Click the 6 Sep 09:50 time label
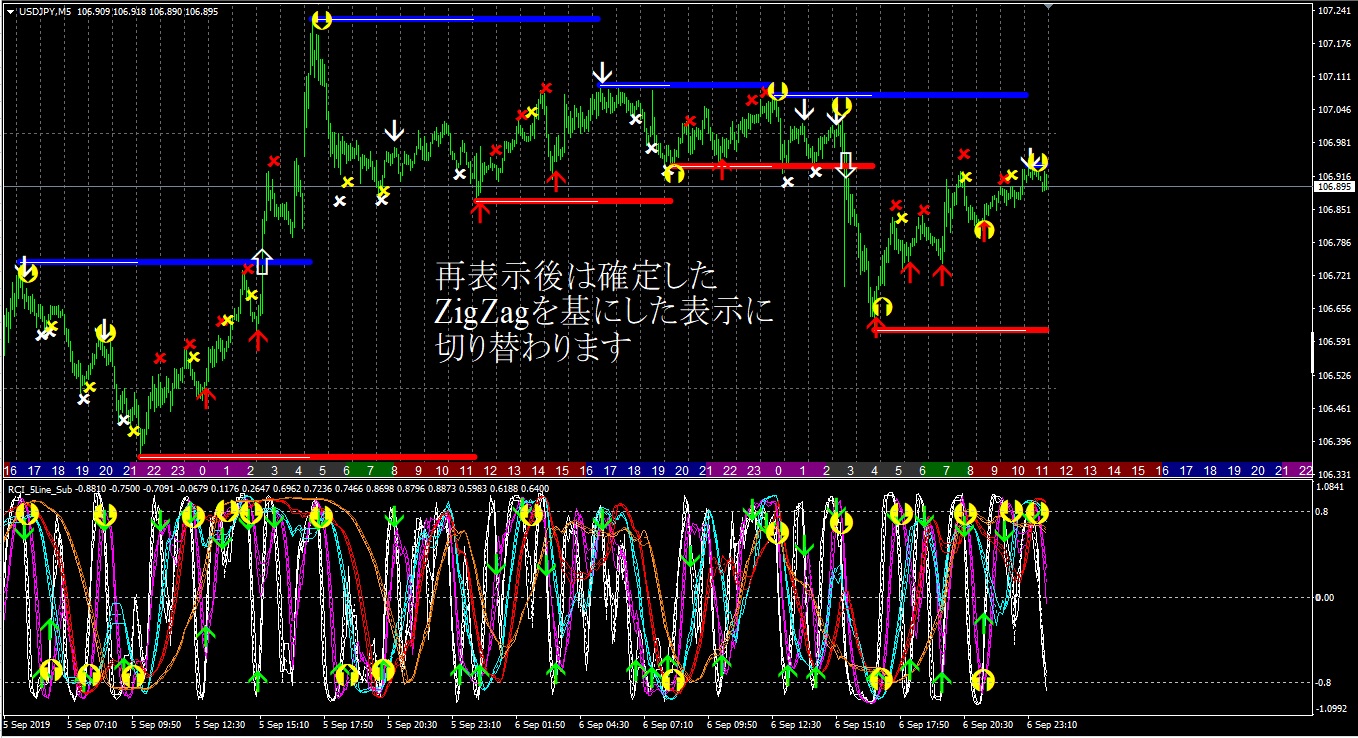Image resolution: width=1358 pixels, height=738 pixels. pyautogui.click(x=732, y=724)
